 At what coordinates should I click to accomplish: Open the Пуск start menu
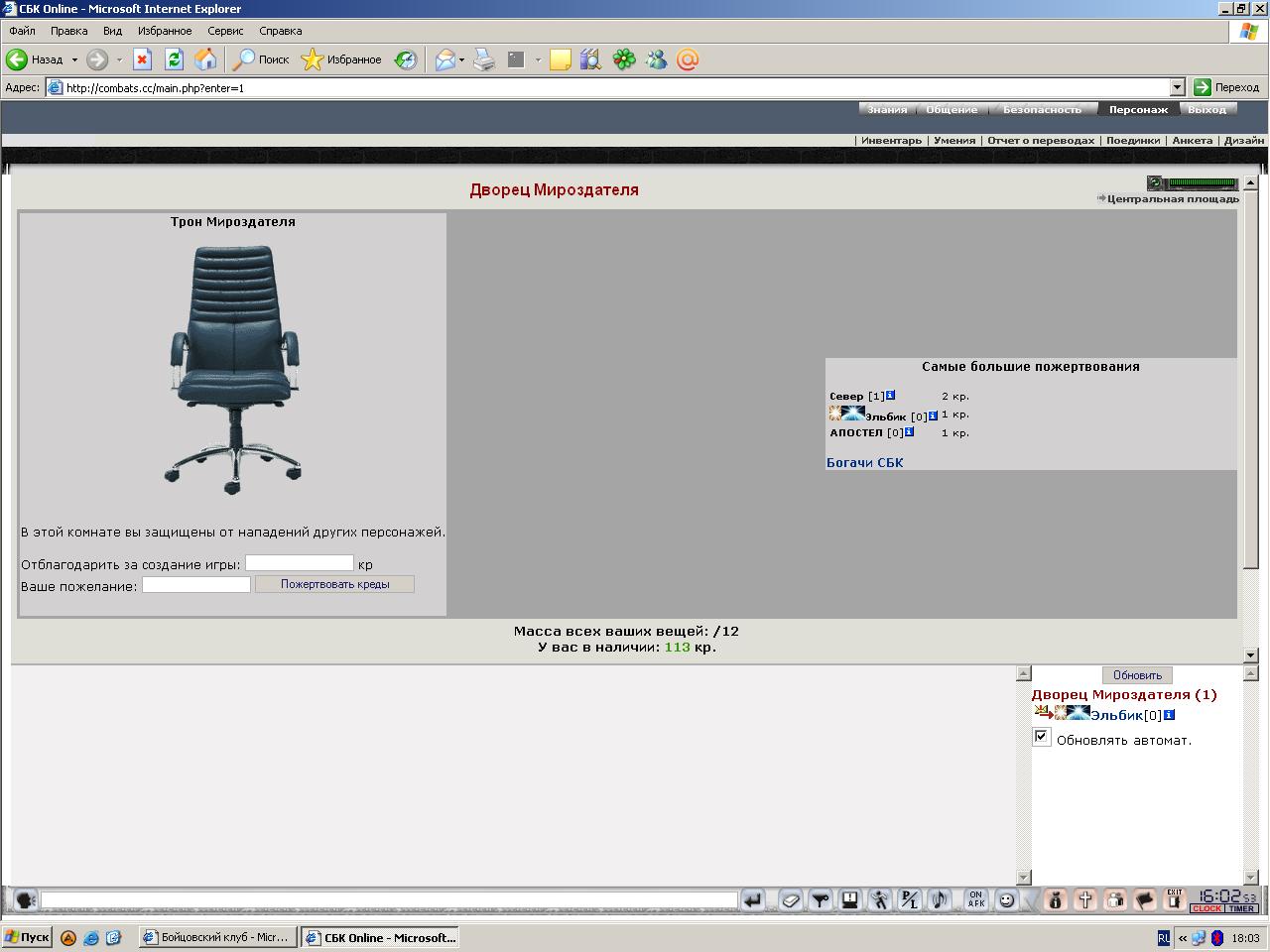(x=27, y=937)
